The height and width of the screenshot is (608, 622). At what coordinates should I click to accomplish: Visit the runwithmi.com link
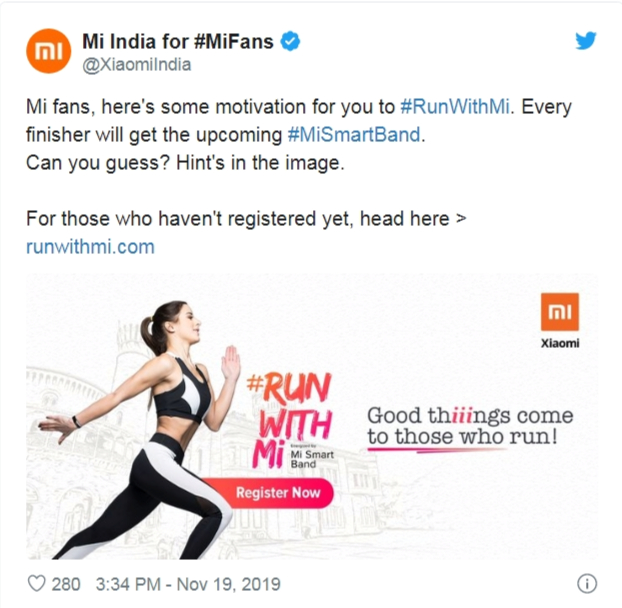[90, 247]
